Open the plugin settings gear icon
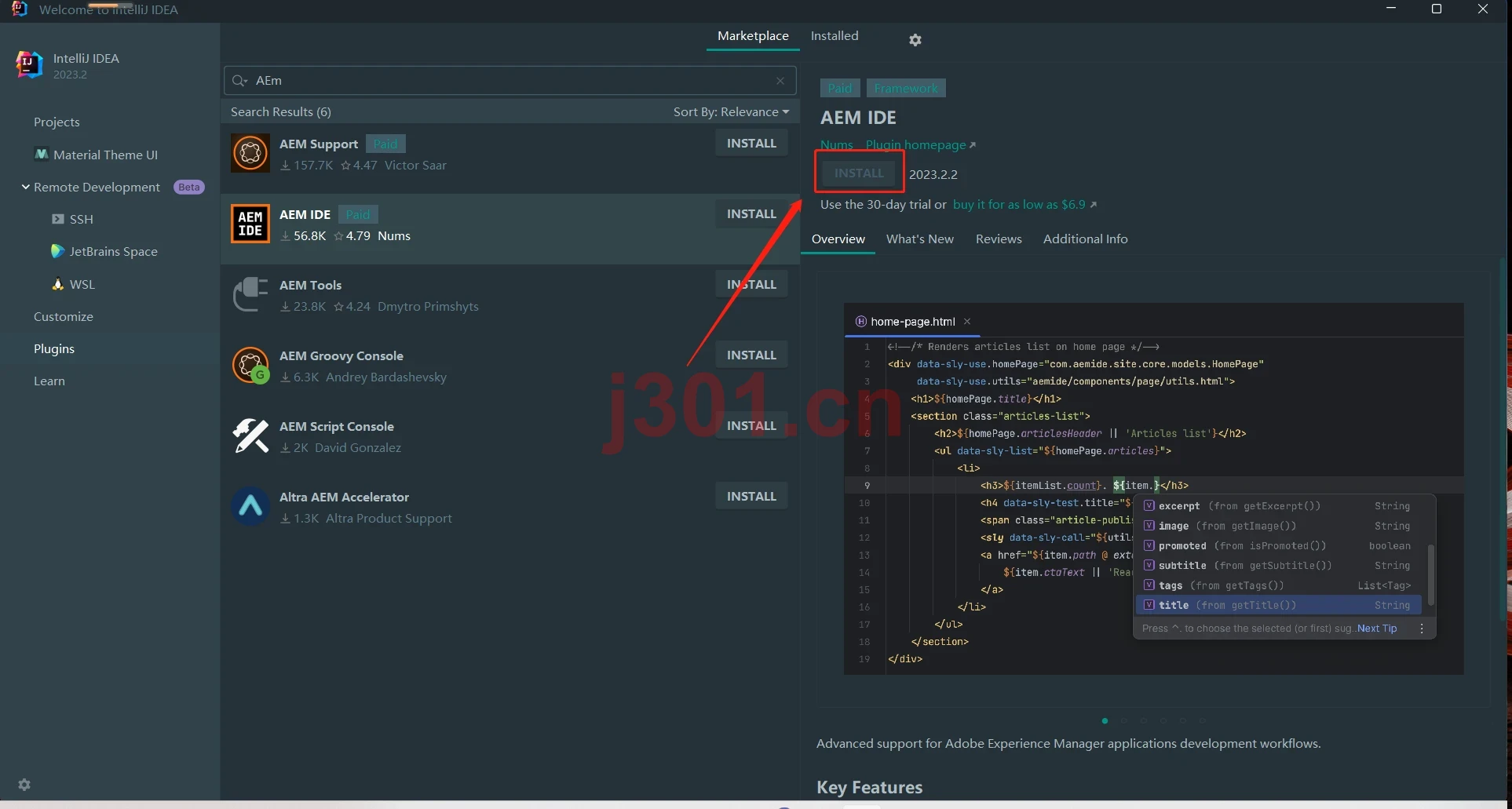 (915, 39)
